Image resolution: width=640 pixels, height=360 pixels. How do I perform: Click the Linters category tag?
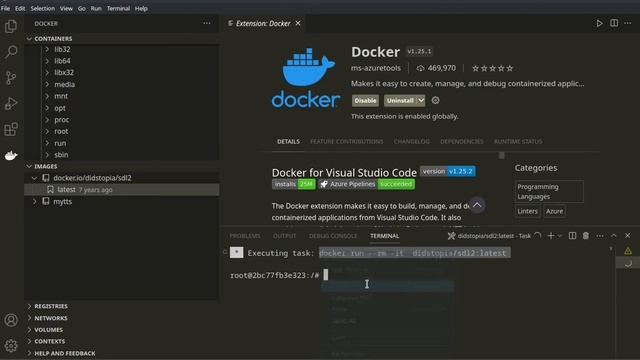(527, 211)
